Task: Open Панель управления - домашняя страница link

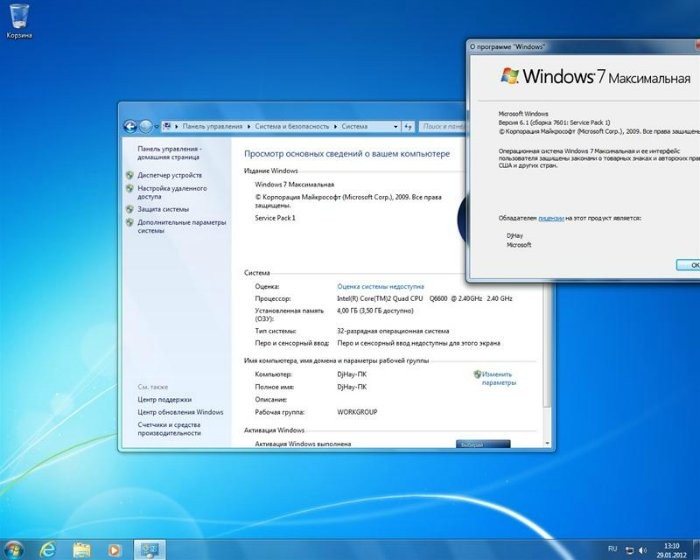Action: point(169,153)
